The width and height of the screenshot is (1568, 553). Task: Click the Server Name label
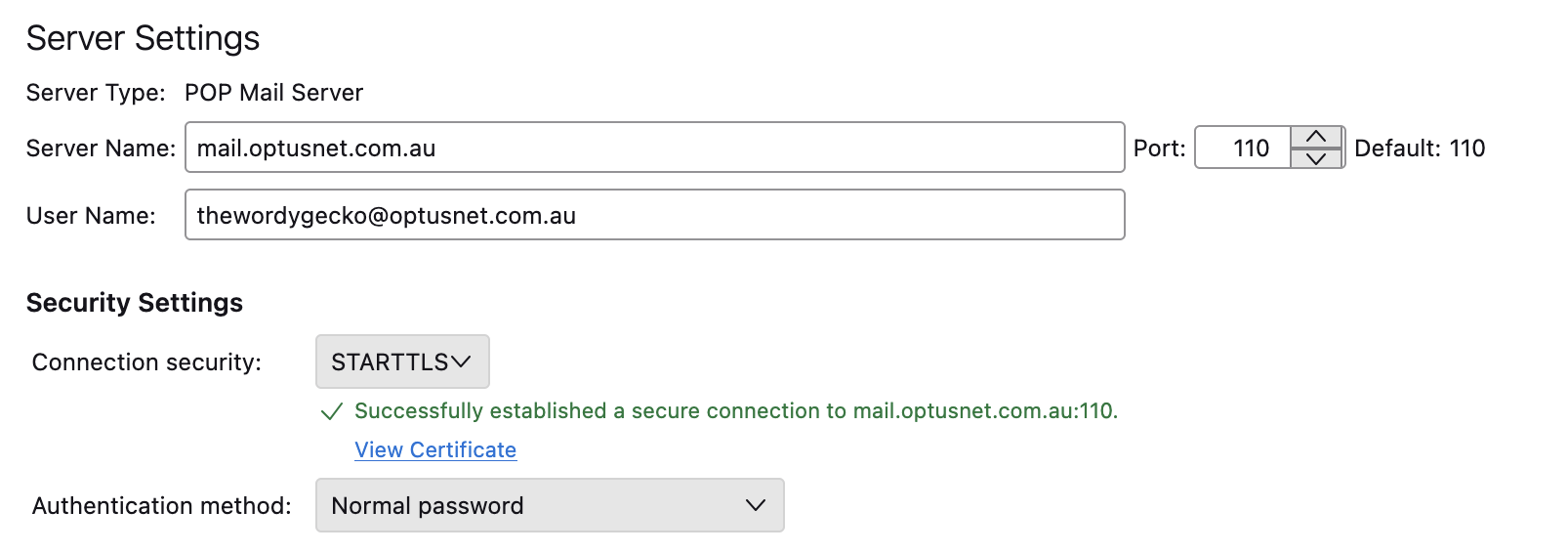coord(101,149)
